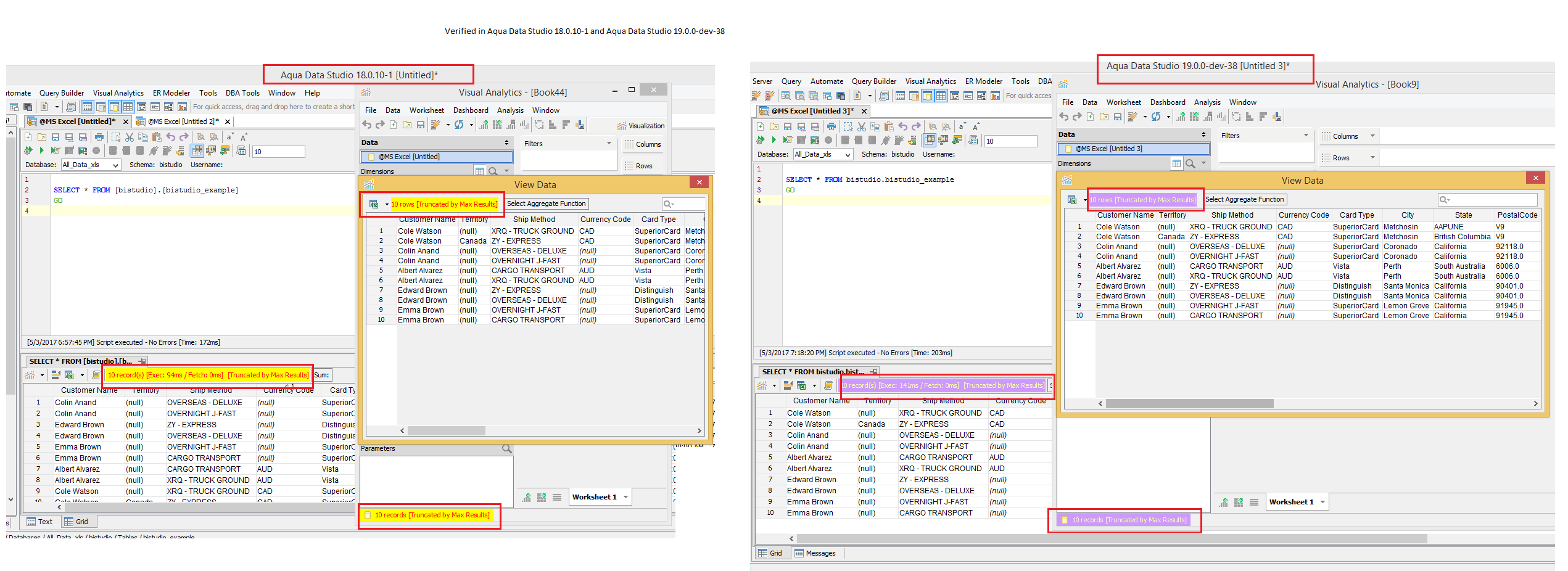Click the scissors Cut icon in the 18.0.10-1 editor toolbar
The image size is (1568, 571).
(130, 137)
